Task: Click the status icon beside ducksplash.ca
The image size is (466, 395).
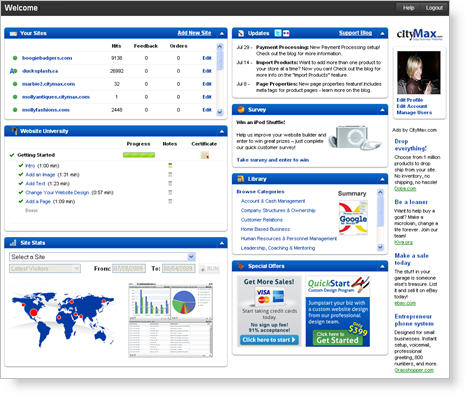Action: (x=13, y=71)
